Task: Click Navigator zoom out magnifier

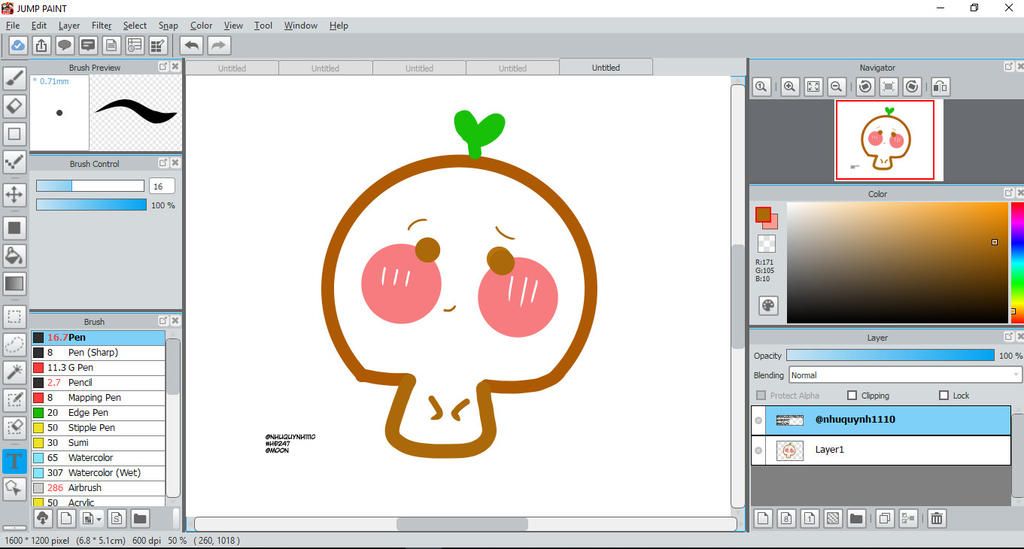Action: coord(836,86)
